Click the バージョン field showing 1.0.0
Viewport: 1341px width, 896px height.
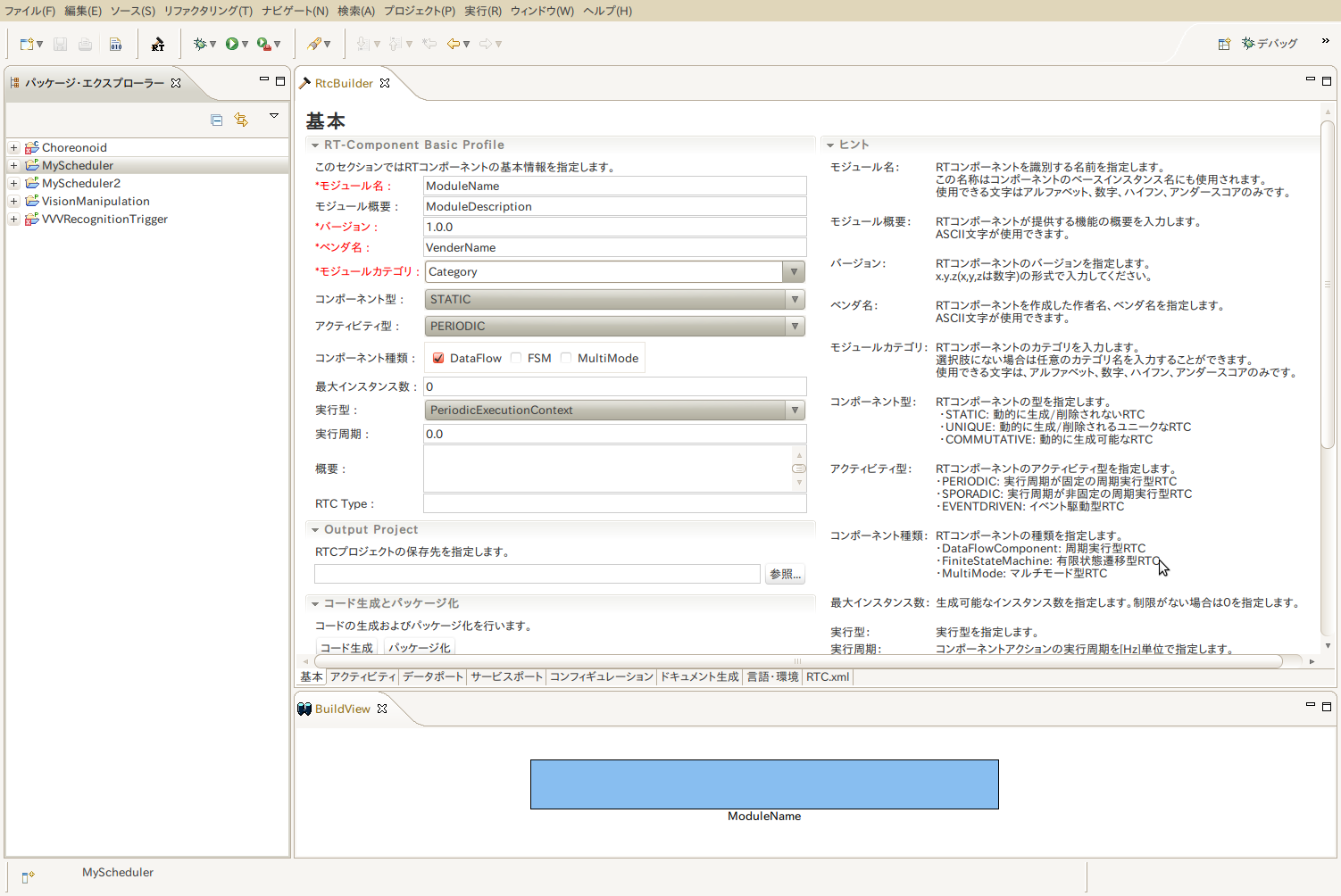(x=615, y=228)
